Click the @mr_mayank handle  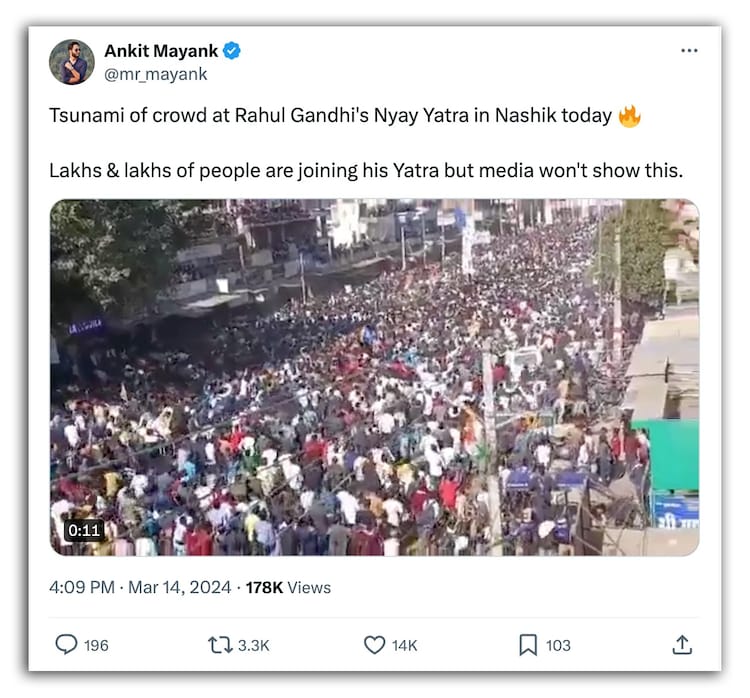coord(156,73)
